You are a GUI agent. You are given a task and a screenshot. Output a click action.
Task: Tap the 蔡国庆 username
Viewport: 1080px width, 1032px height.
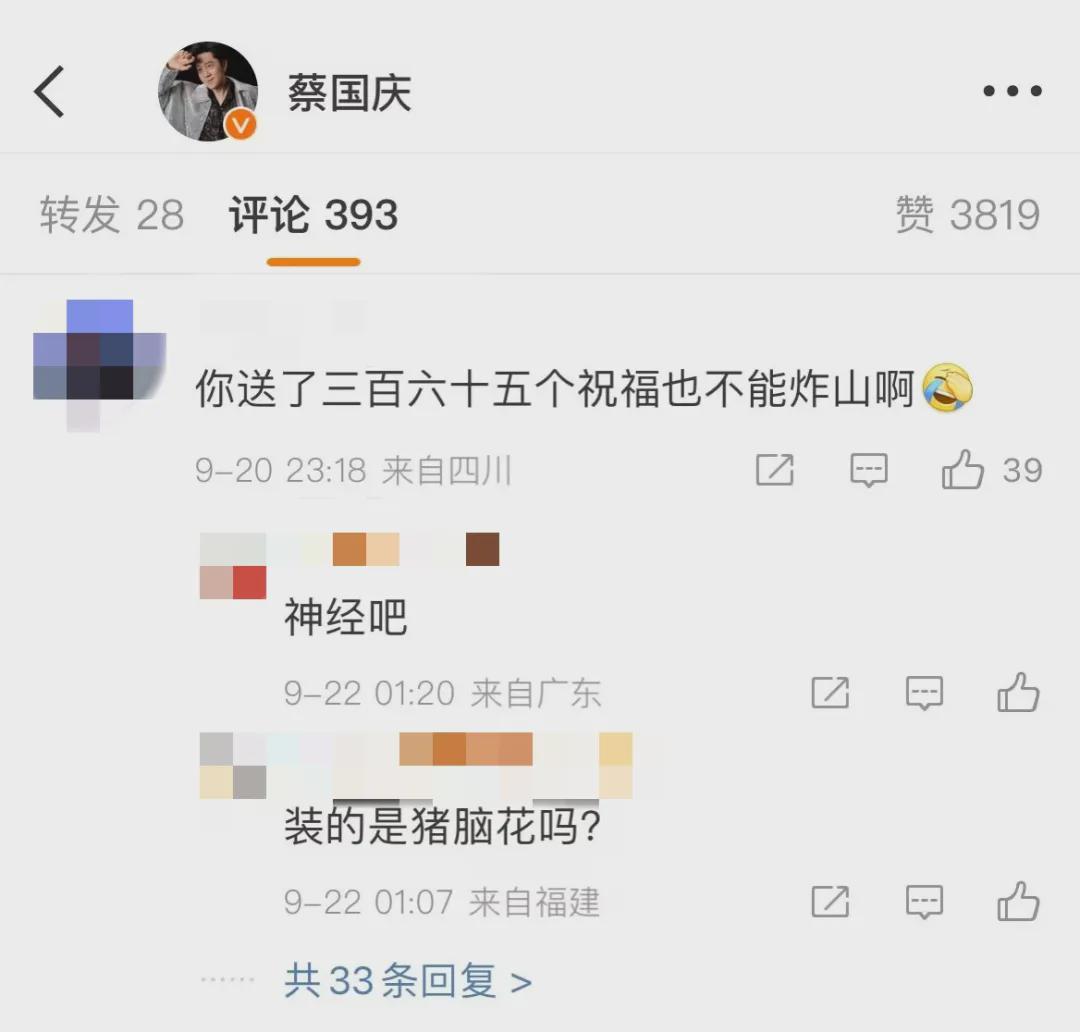[x=349, y=93]
